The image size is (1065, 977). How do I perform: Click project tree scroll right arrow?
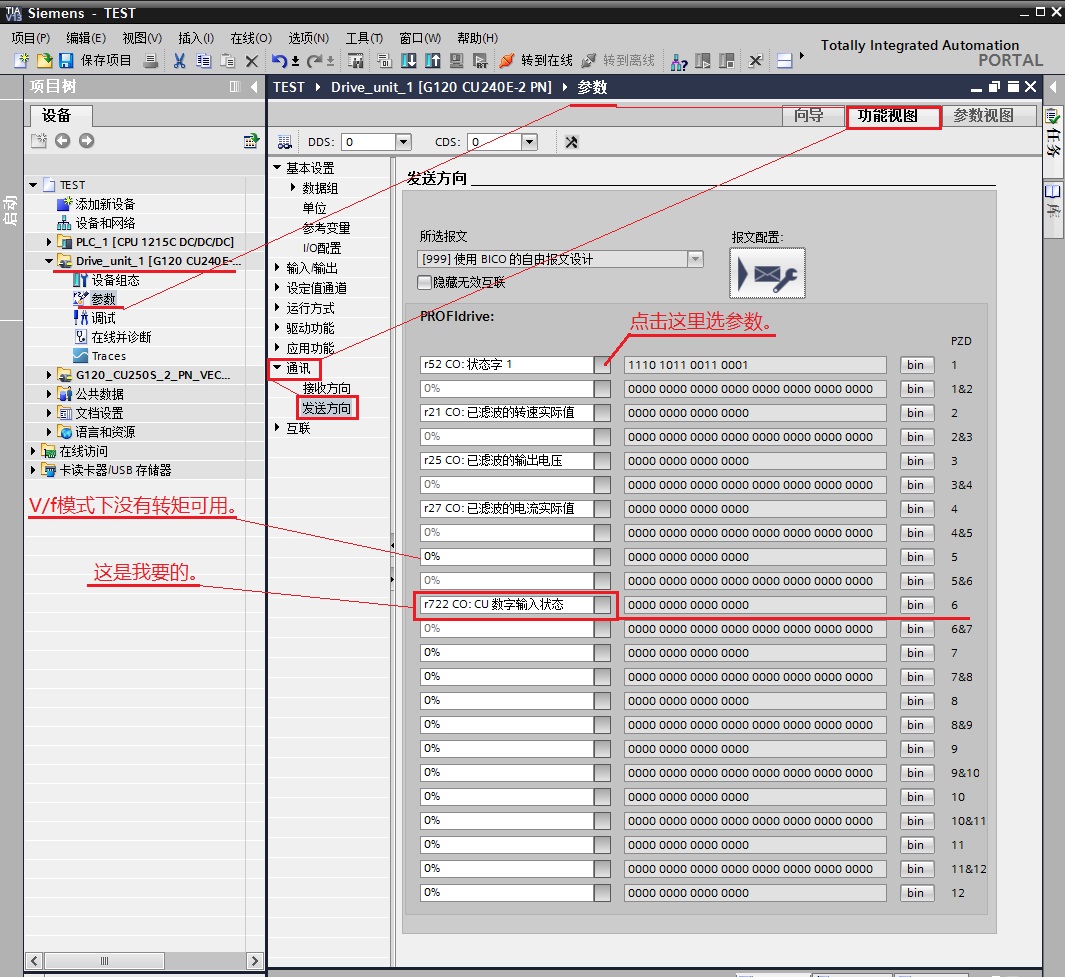[254, 961]
